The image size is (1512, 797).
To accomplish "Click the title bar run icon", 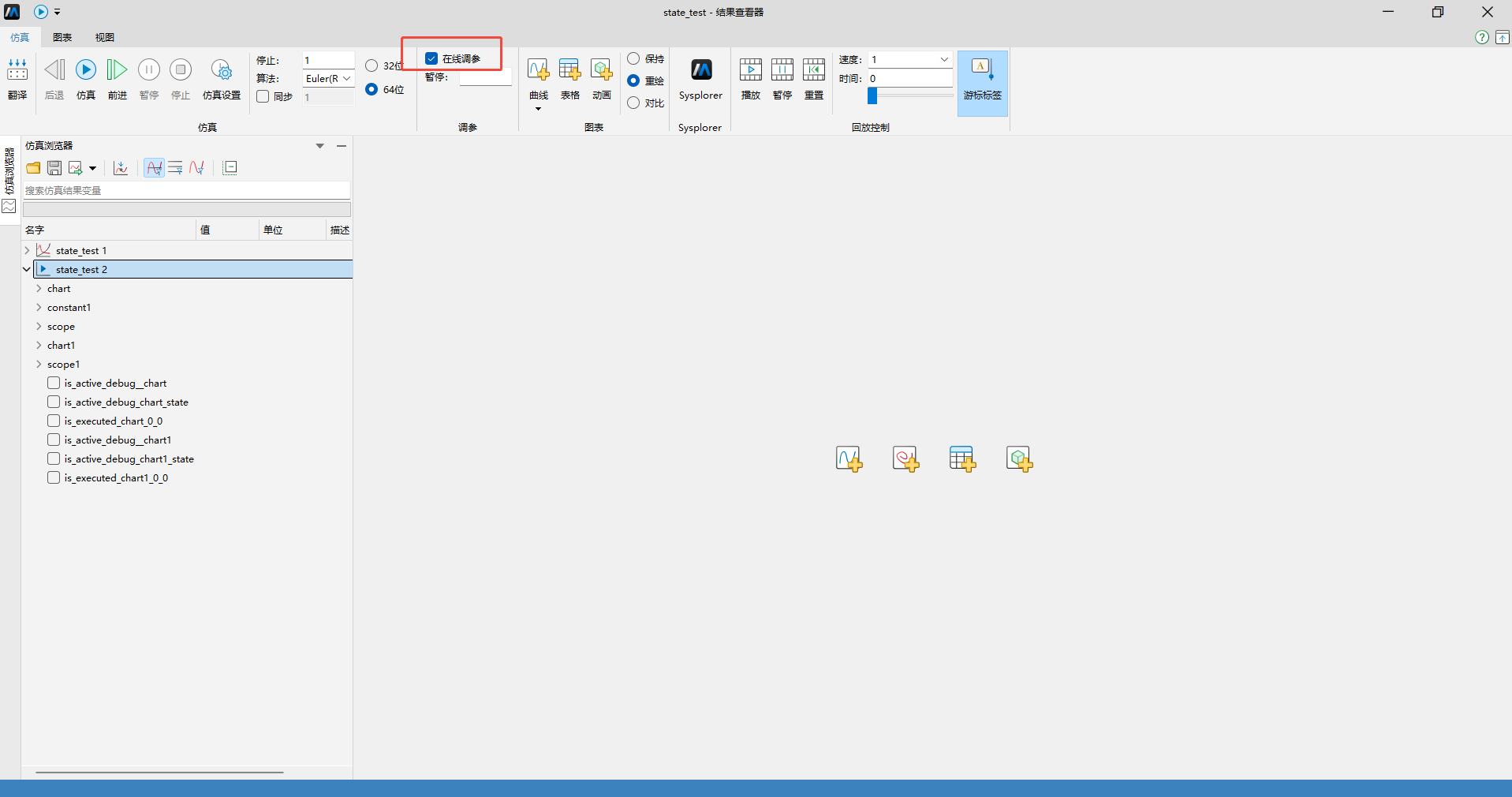I will pos(41,12).
